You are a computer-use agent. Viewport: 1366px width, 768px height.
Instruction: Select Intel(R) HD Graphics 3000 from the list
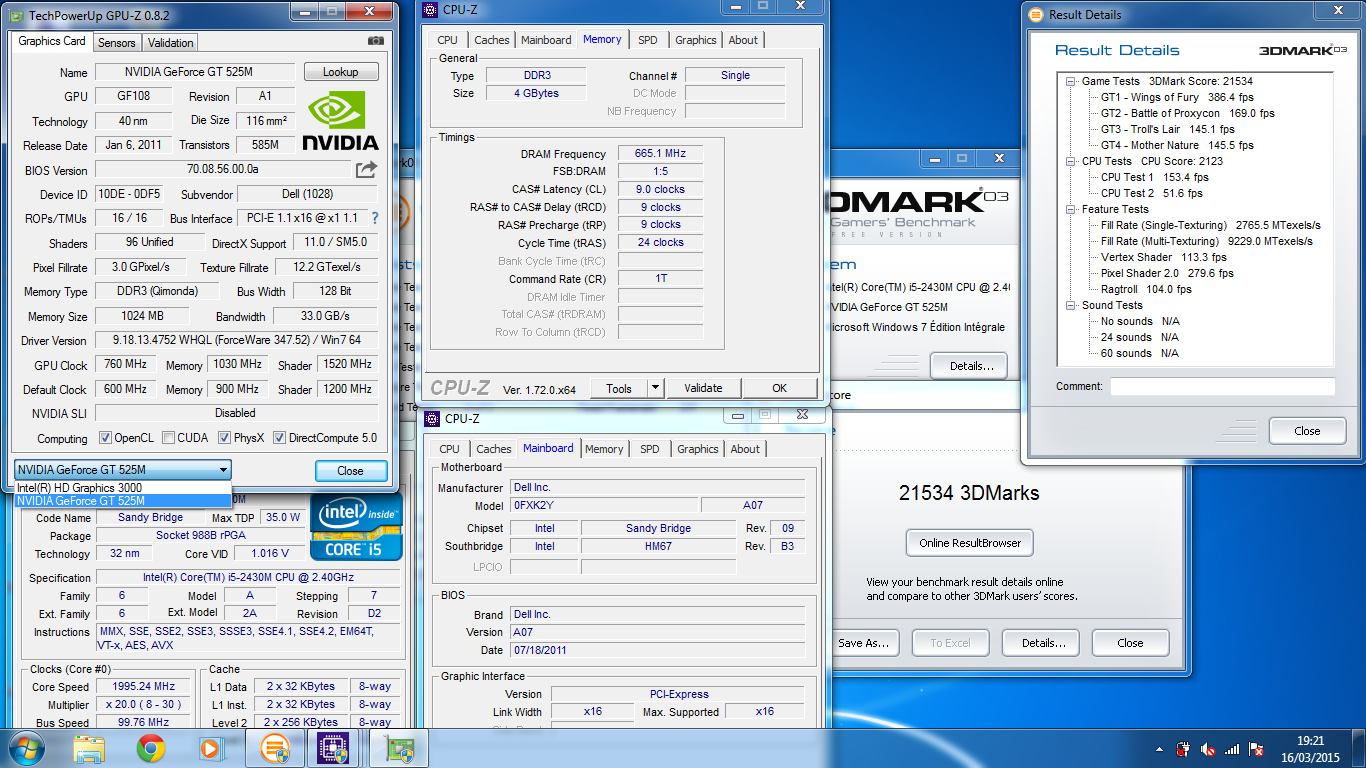[x=122, y=488]
